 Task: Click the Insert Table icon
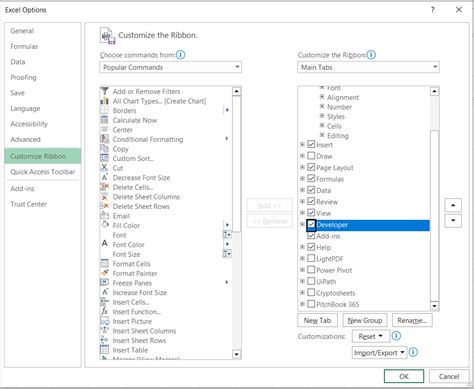105,350
